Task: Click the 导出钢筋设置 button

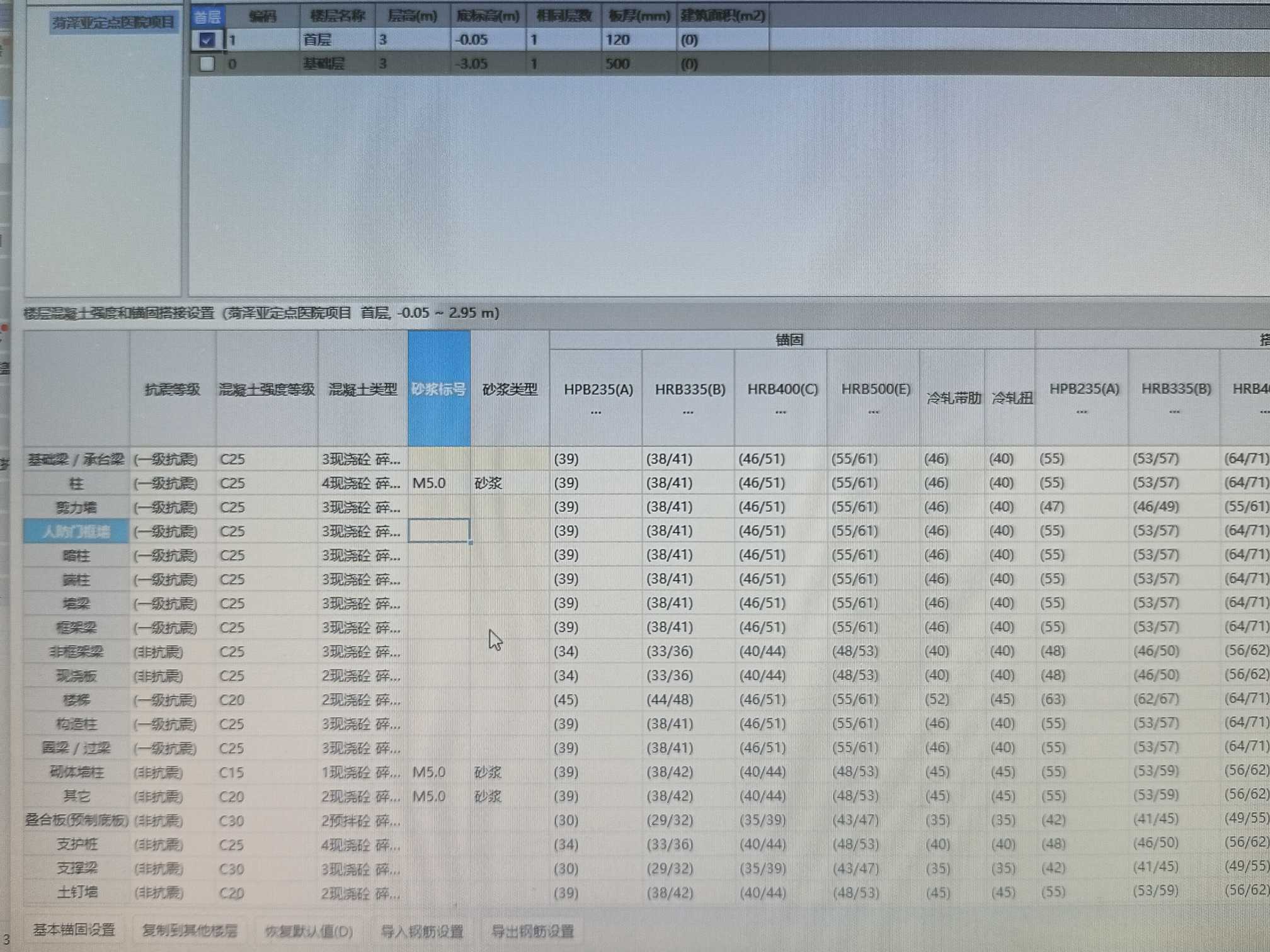Action: pos(532,931)
